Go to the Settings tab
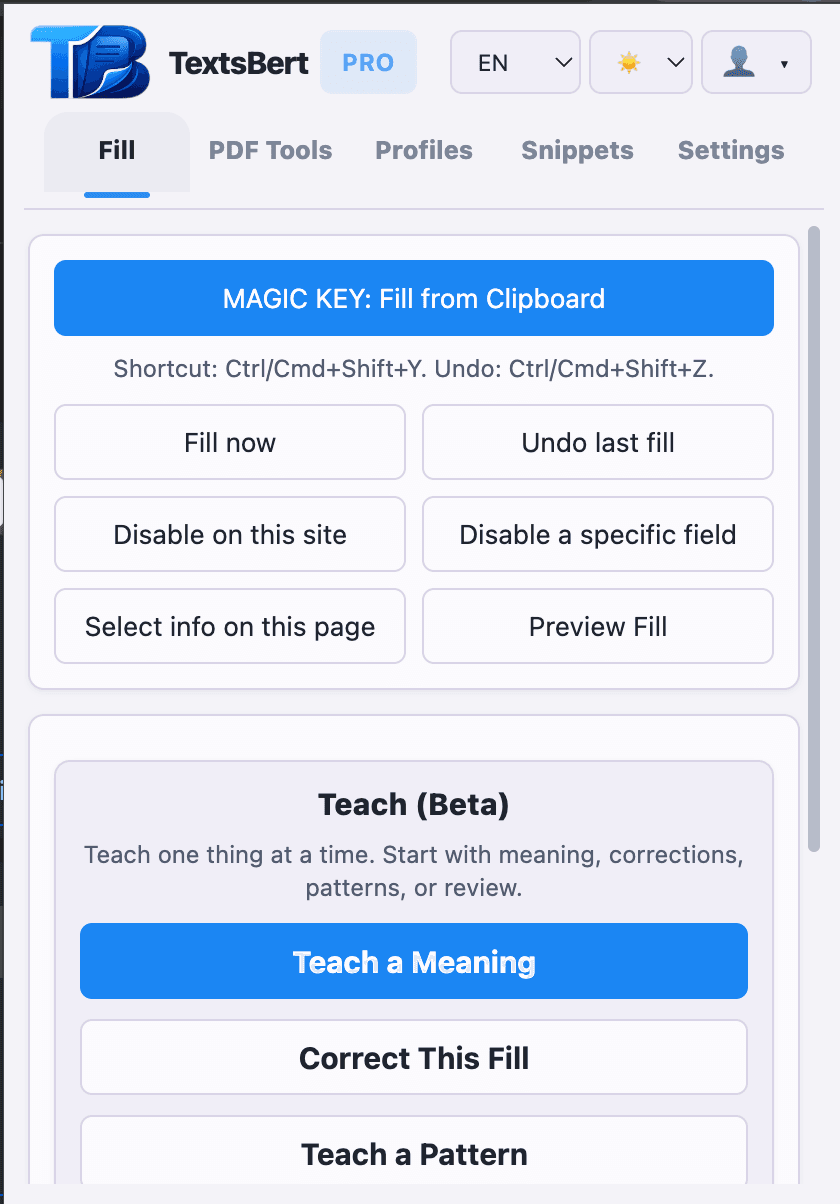The image size is (840, 1204). click(x=730, y=150)
